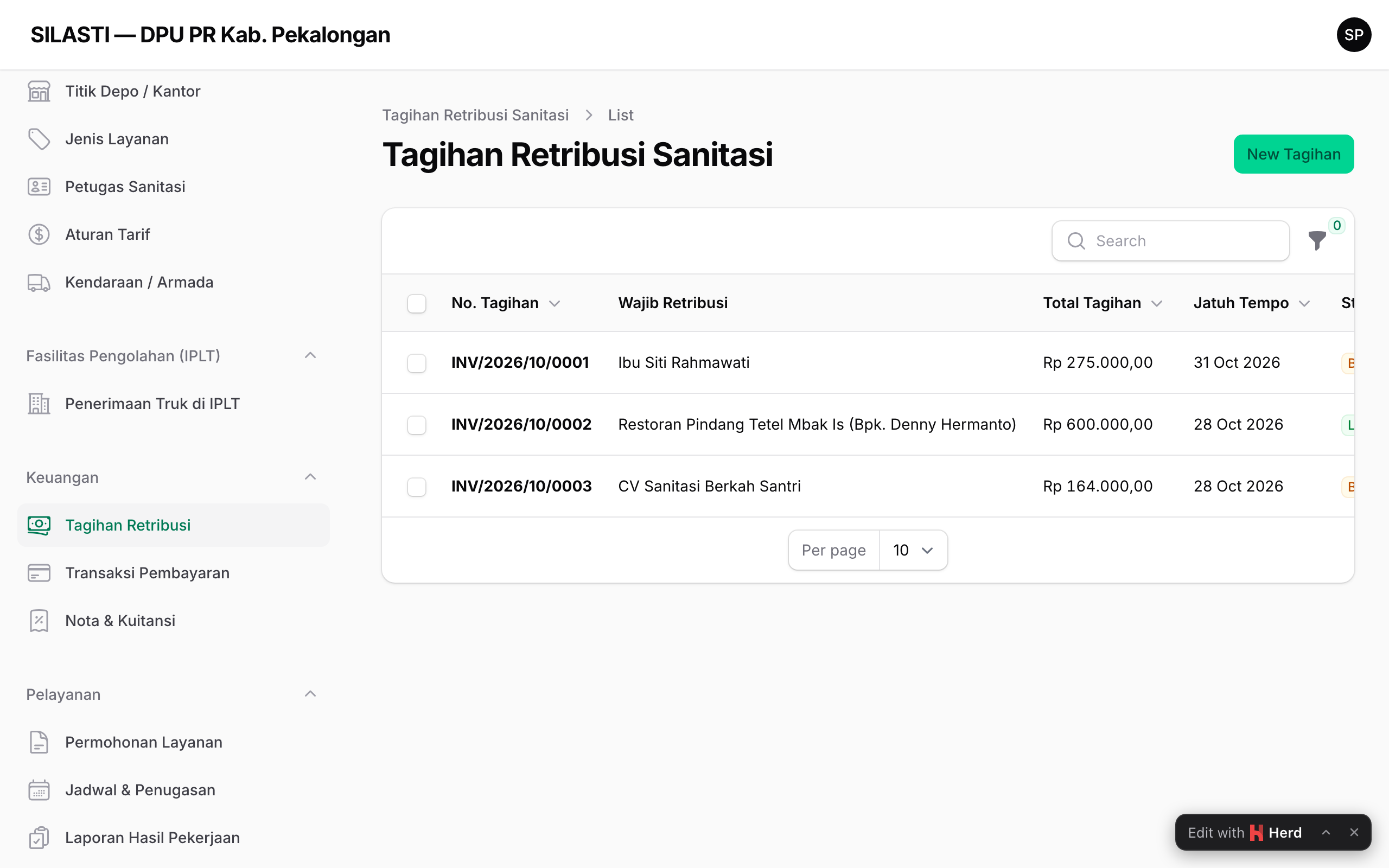Click the search magnifier icon
This screenshot has height=868, width=1389.
[x=1076, y=240]
